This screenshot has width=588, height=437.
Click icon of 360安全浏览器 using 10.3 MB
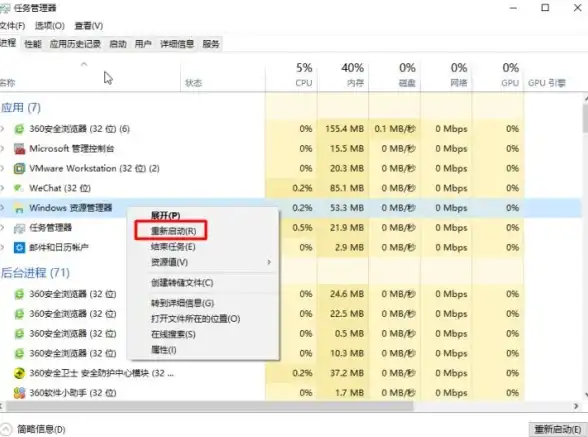point(19,353)
